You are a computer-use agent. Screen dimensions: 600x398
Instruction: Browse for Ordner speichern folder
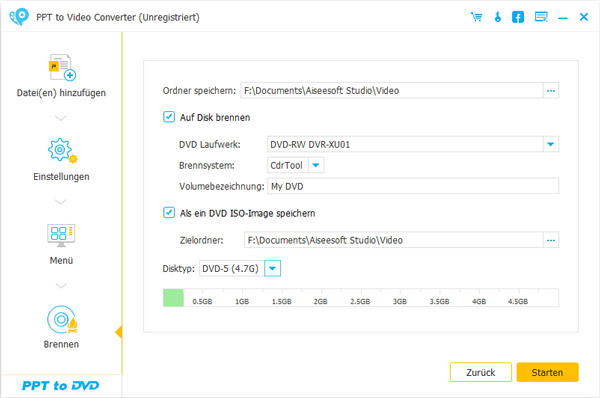click(551, 91)
